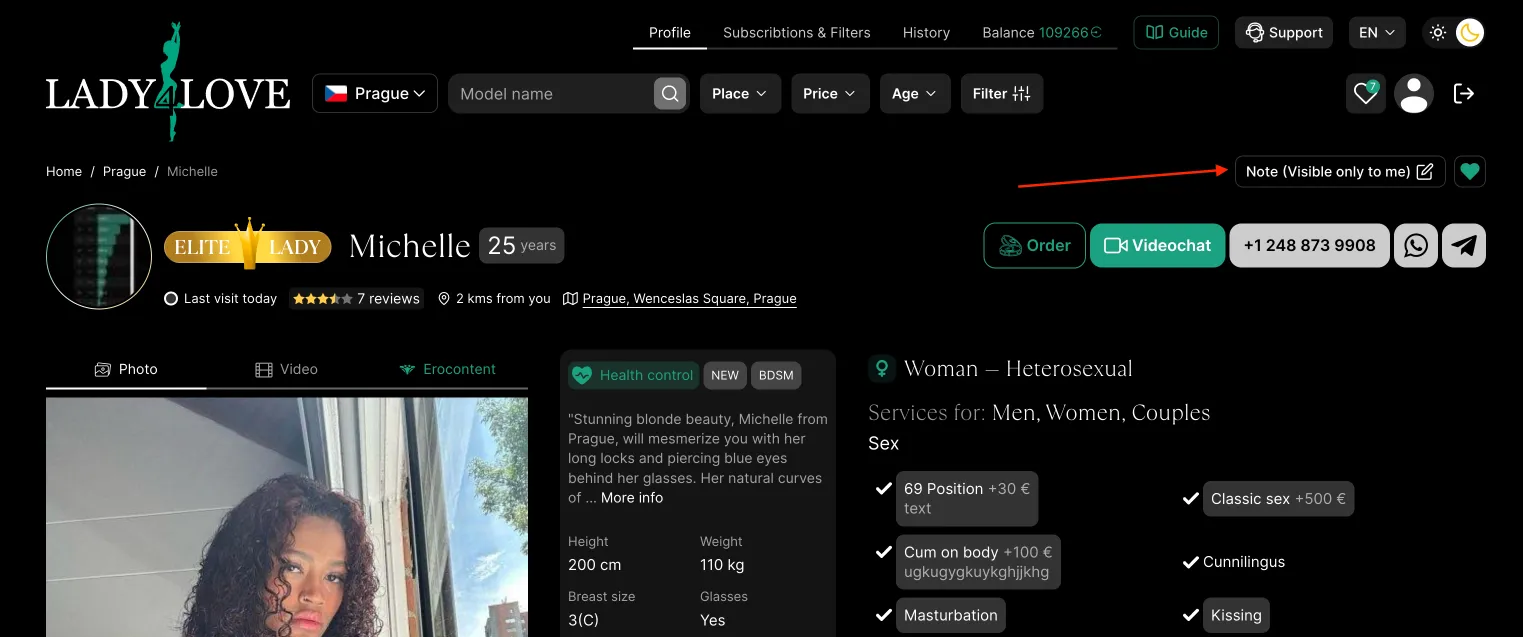Click the map icon before address

(570, 299)
